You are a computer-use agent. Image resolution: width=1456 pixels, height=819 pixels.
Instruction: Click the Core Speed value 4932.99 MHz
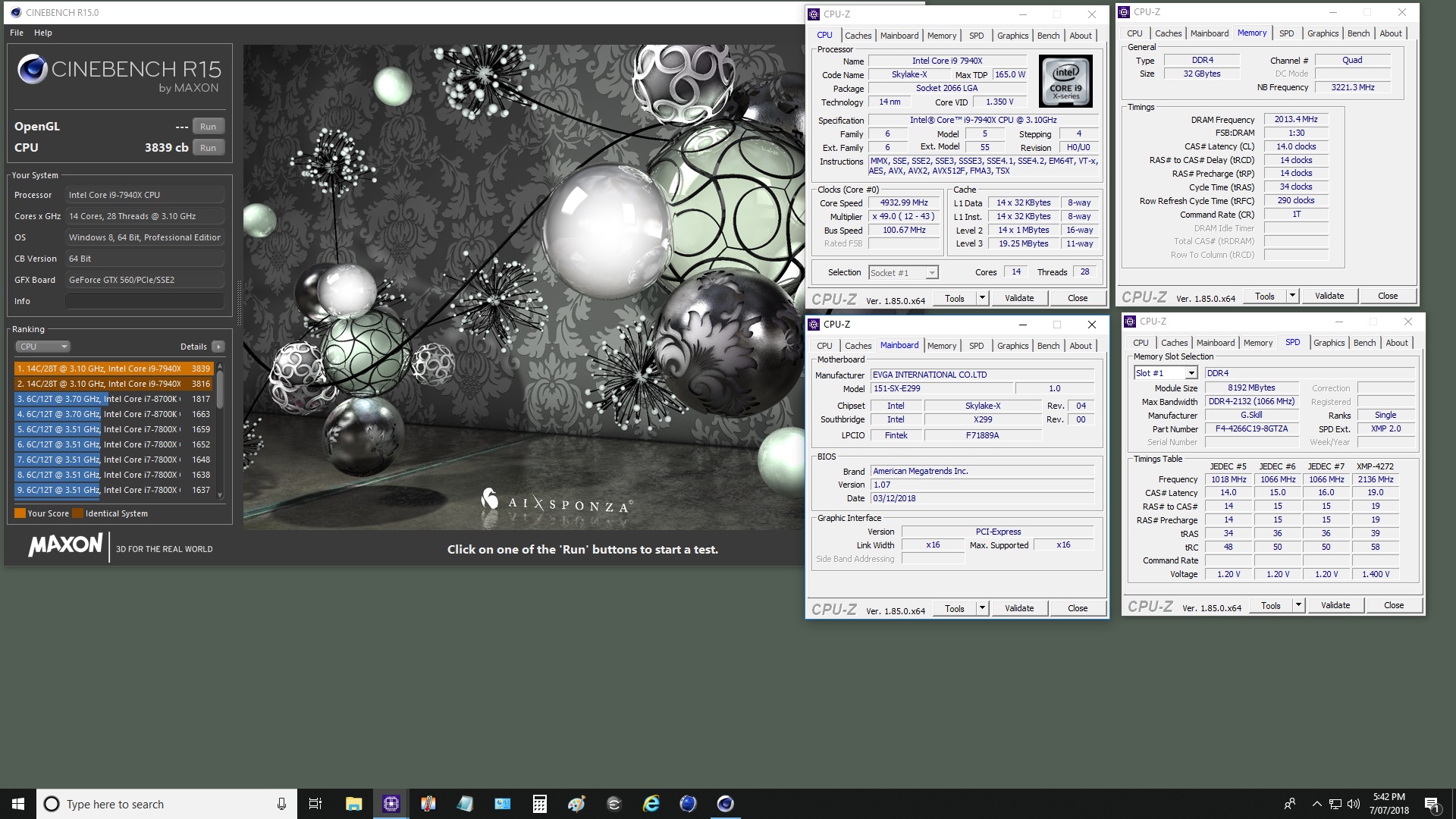904,203
